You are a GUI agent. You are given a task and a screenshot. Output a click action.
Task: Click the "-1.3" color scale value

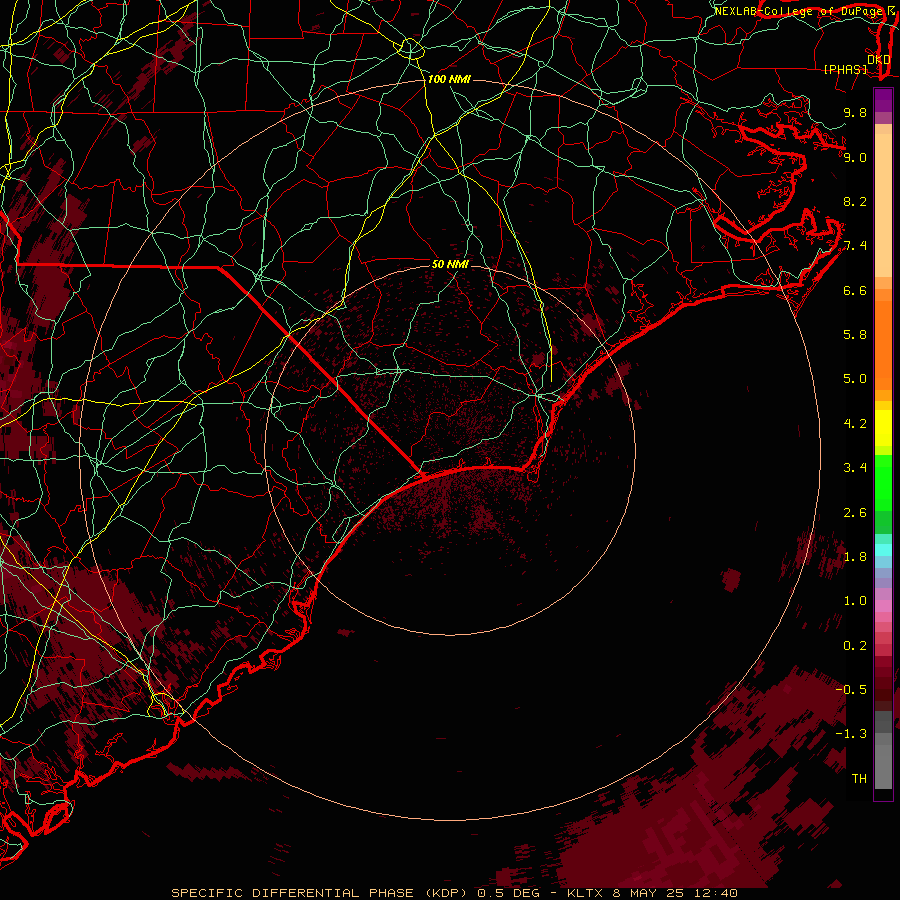pos(851,734)
